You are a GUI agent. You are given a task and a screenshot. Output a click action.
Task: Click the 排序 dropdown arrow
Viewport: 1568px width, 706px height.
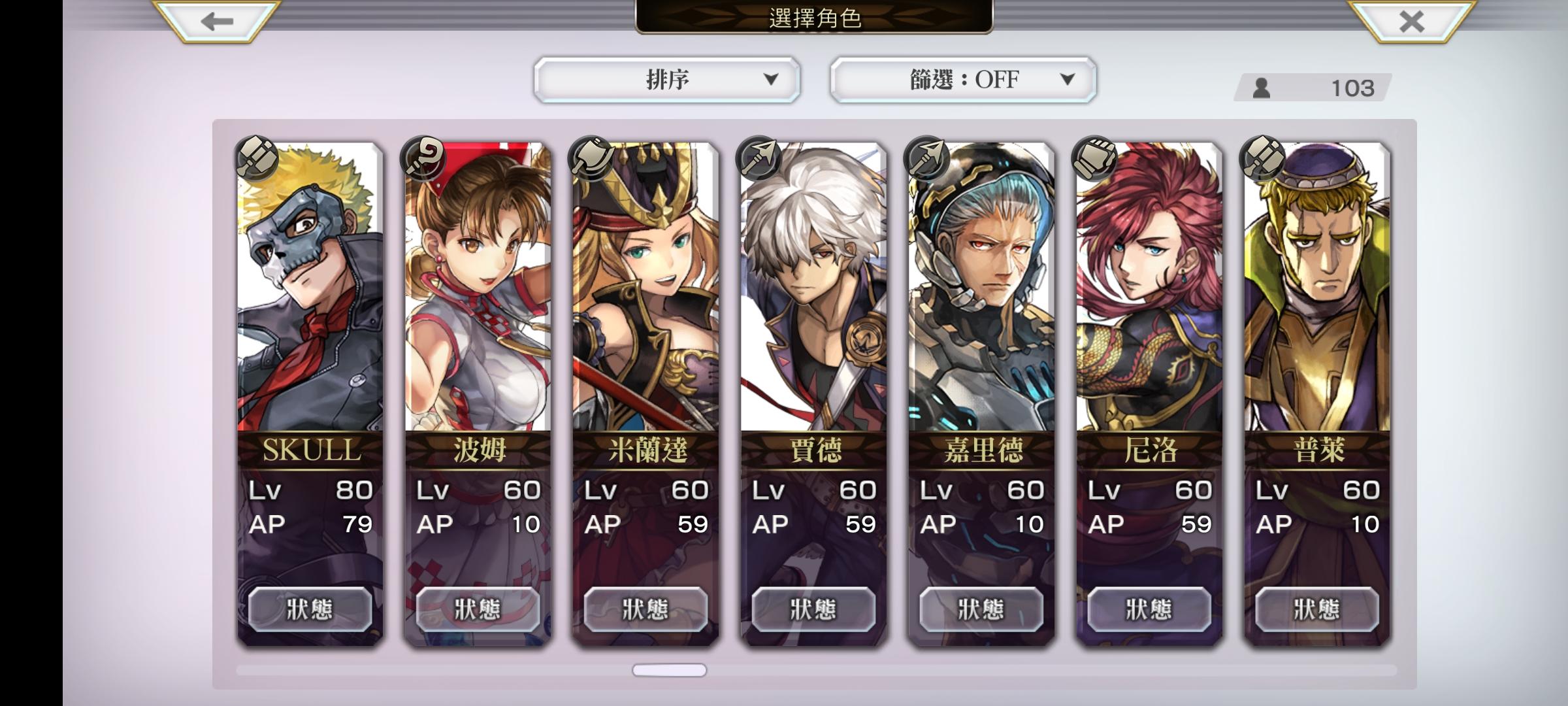click(x=771, y=80)
